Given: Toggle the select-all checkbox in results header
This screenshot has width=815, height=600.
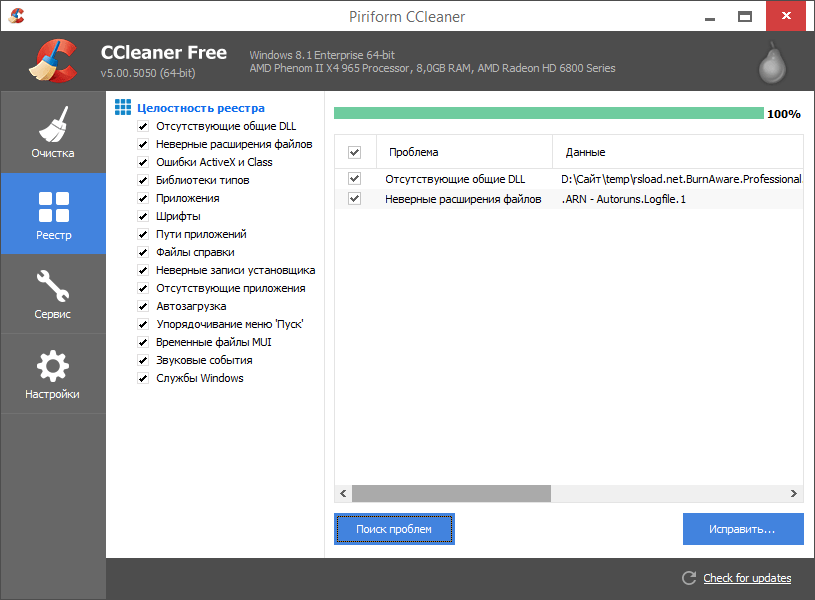Looking at the screenshot, I should (354, 152).
